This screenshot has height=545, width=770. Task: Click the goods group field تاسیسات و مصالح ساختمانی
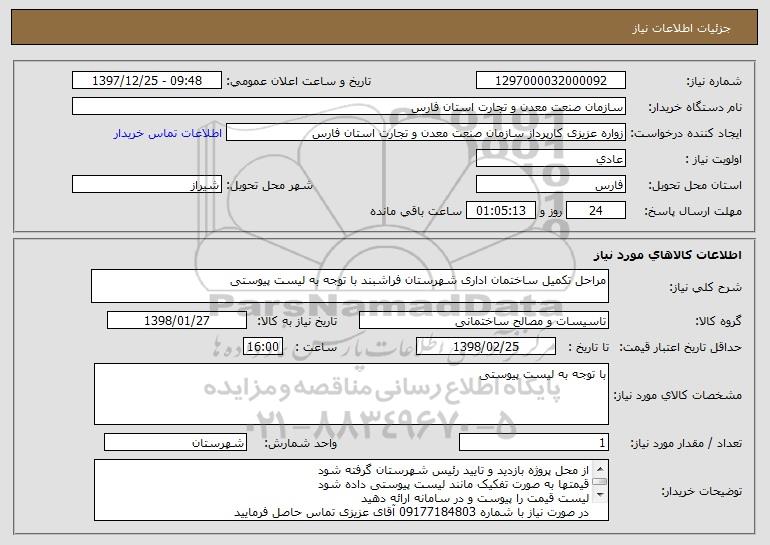pyautogui.click(x=484, y=321)
